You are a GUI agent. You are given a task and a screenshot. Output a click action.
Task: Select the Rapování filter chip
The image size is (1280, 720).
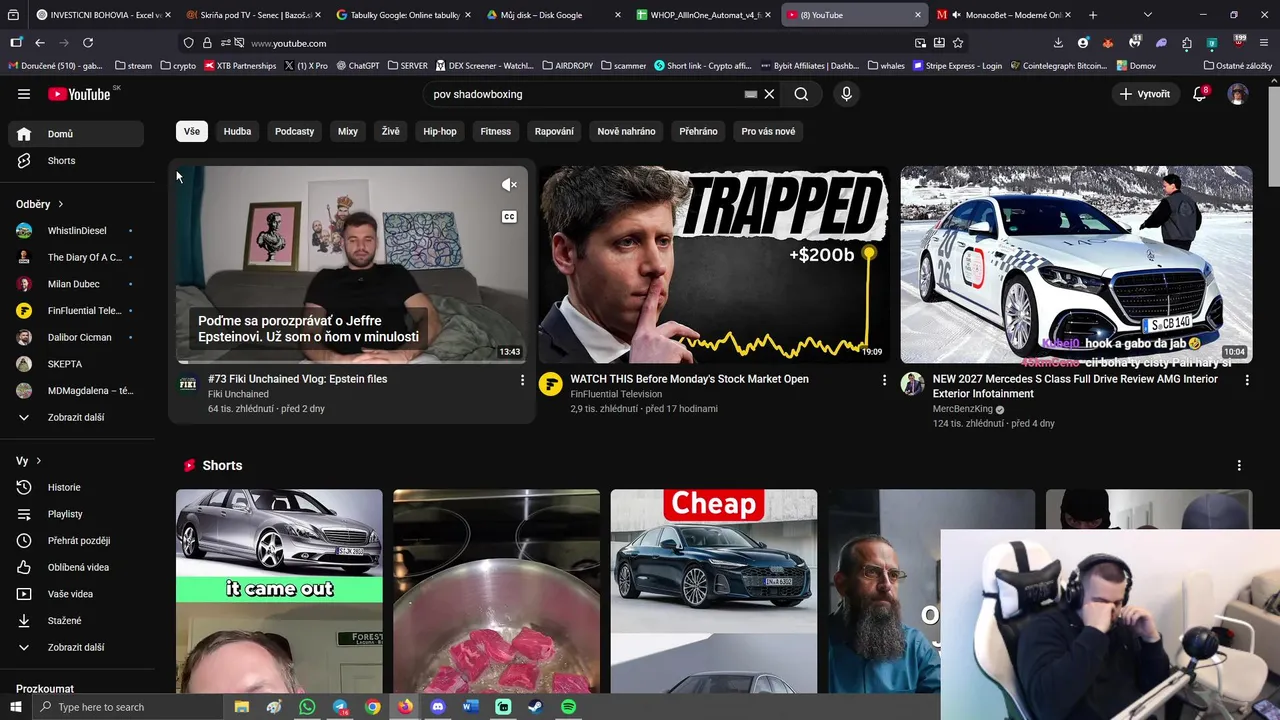[554, 131]
